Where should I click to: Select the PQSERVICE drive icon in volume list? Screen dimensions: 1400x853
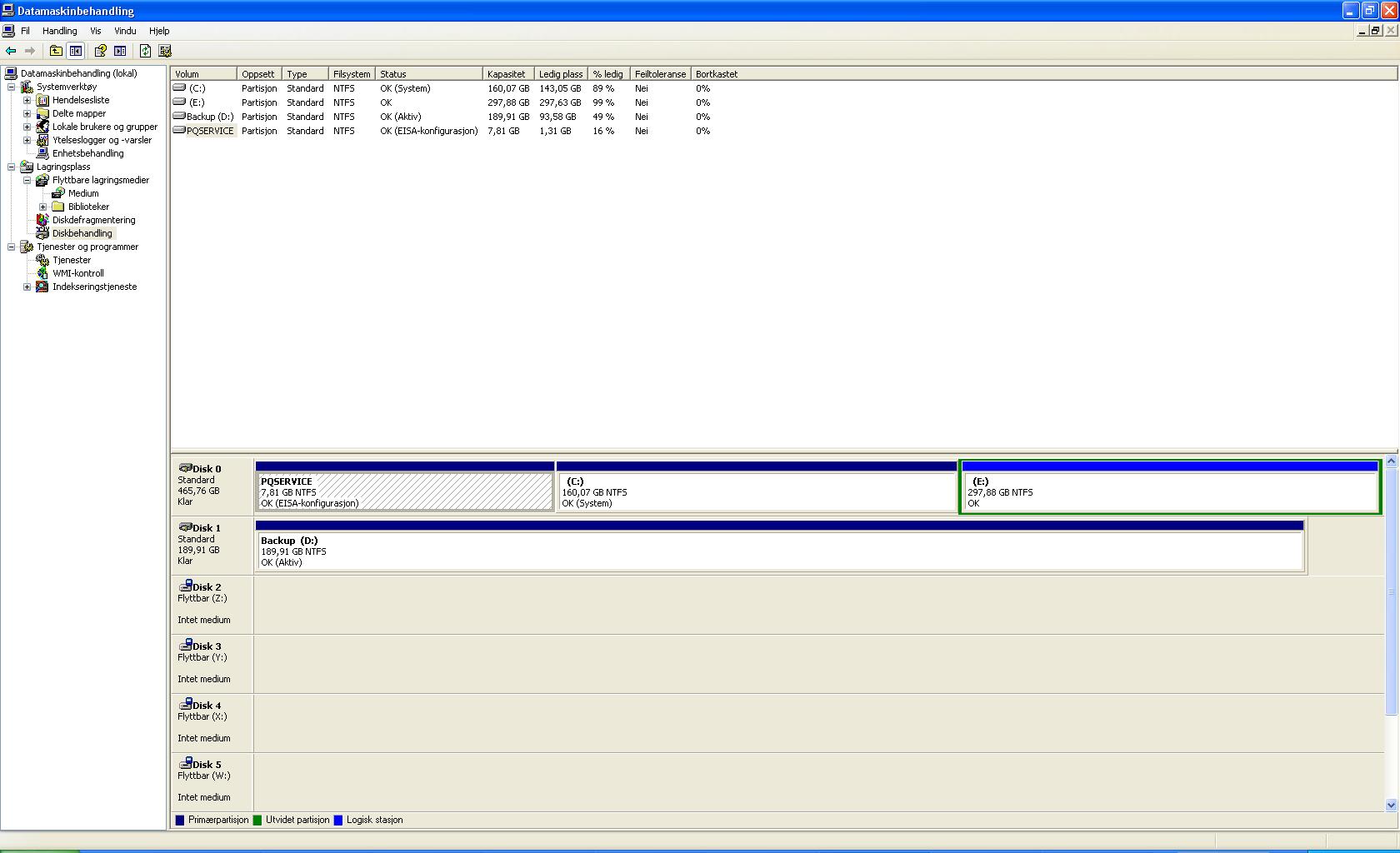coord(179,130)
